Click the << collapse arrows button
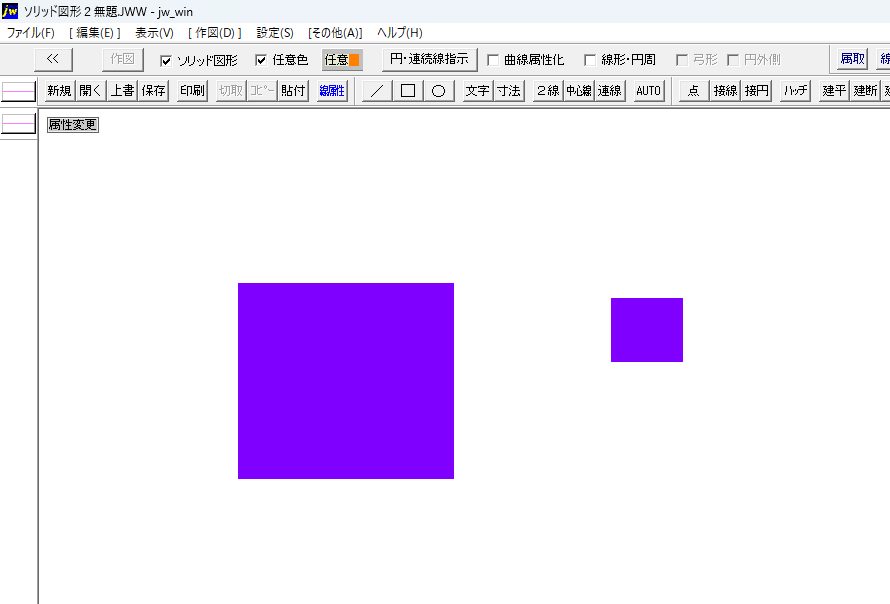The height and width of the screenshot is (604, 890). (x=53, y=59)
